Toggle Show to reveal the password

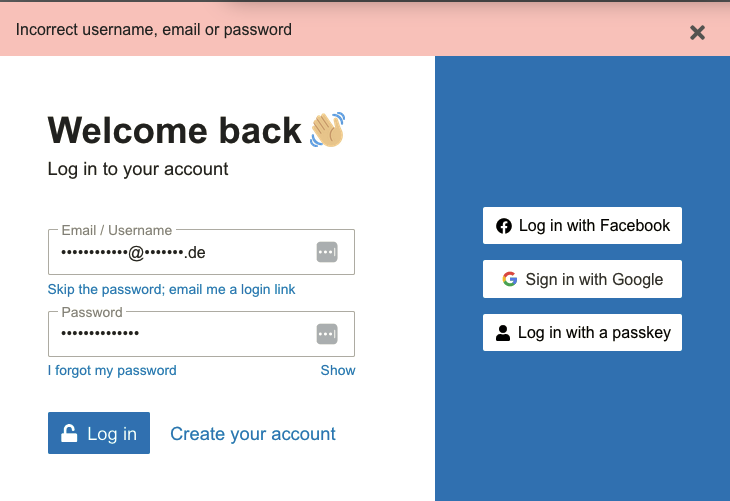(338, 370)
